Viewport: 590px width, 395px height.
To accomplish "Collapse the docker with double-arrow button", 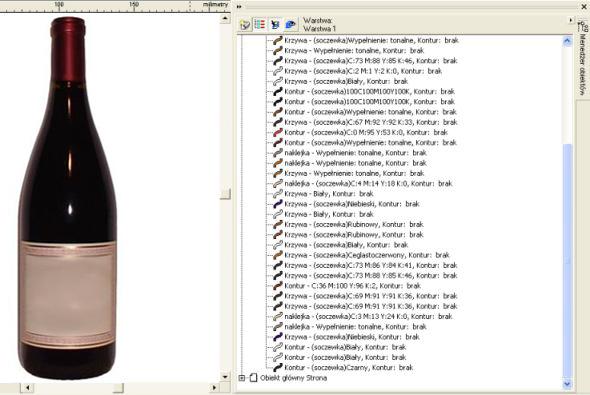I will pos(239,6).
